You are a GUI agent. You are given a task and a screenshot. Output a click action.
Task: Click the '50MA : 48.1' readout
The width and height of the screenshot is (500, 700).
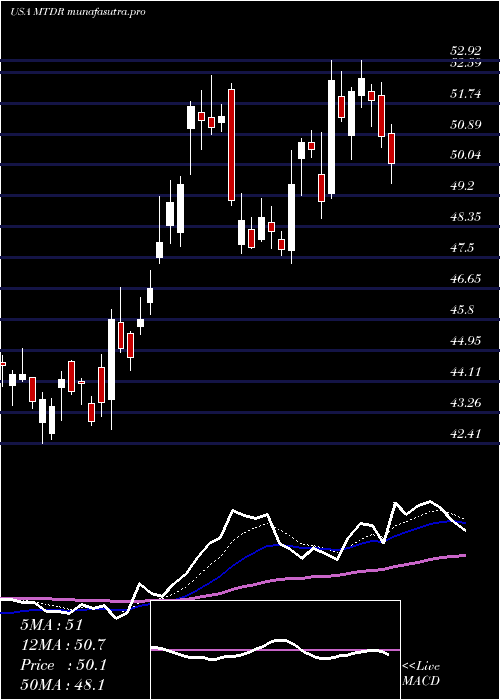coord(63,686)
